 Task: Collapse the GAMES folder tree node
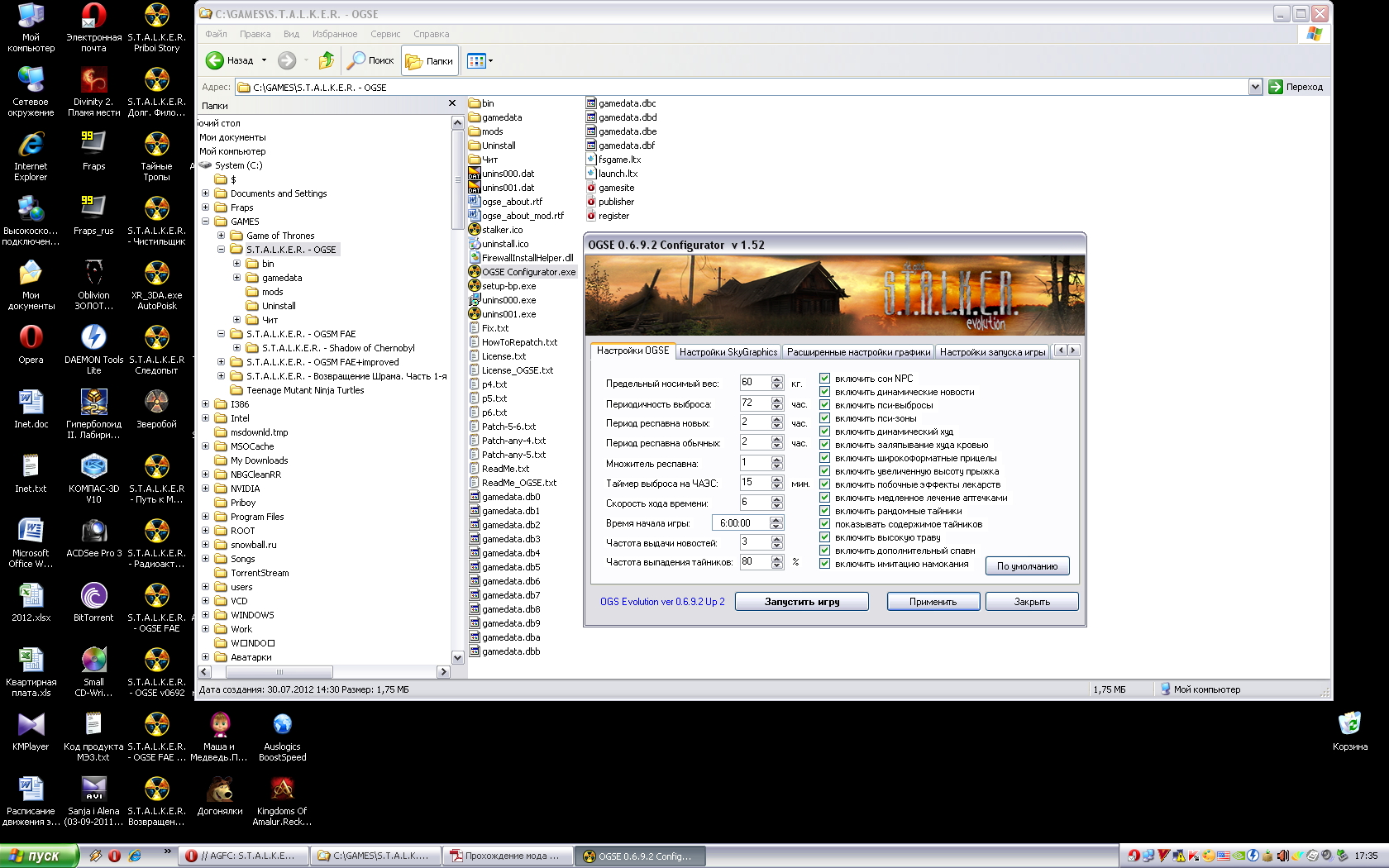[x=205, y=222]
